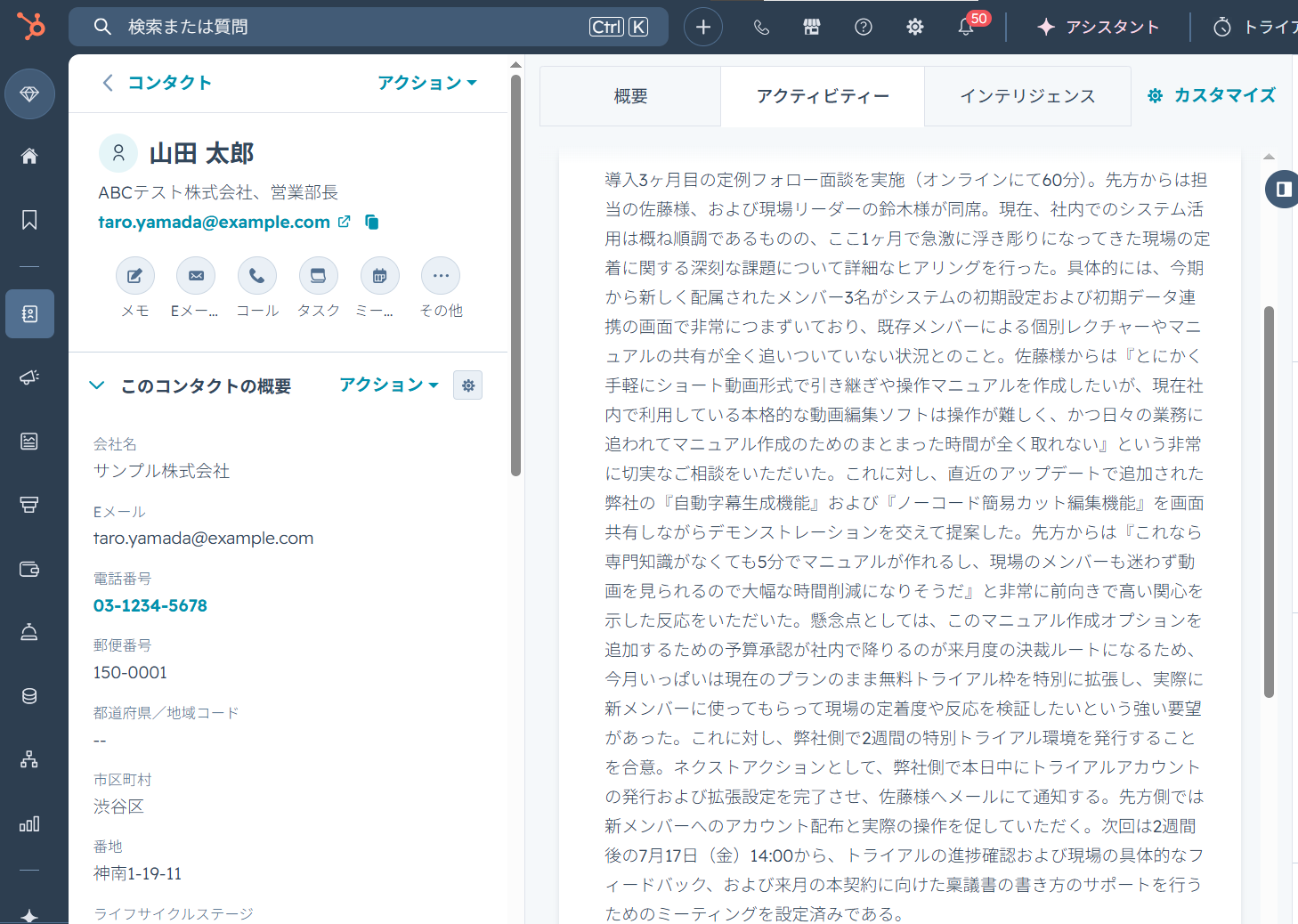1298x924 pixels.
Task: Open カスタマイズ customize link
Action: [1212, 95]
